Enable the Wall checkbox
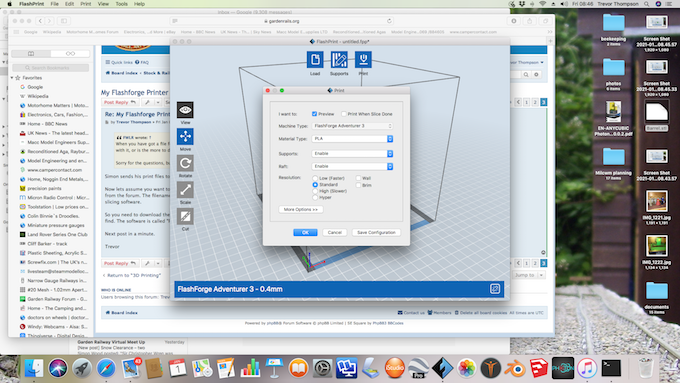The image size is (680, 383). 358,178
